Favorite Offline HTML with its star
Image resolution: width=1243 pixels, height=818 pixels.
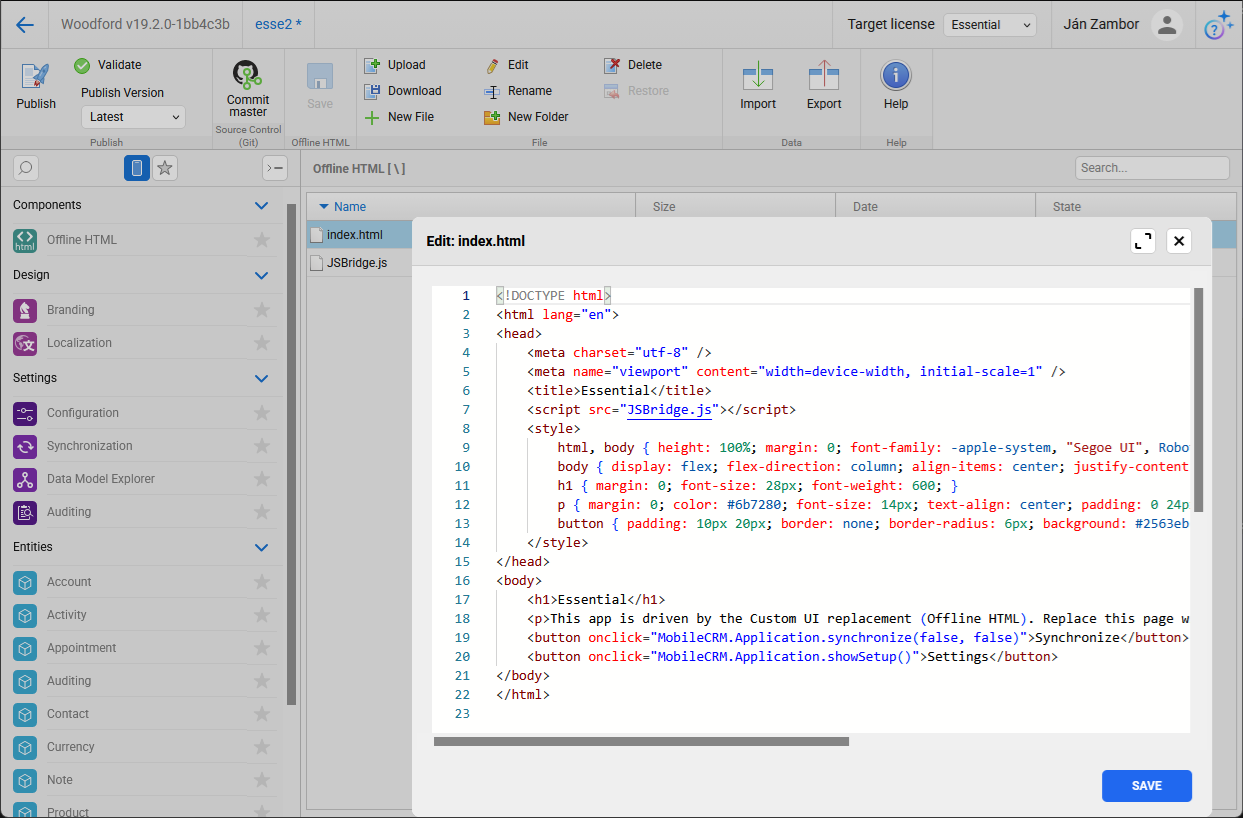tap(262, 240)
